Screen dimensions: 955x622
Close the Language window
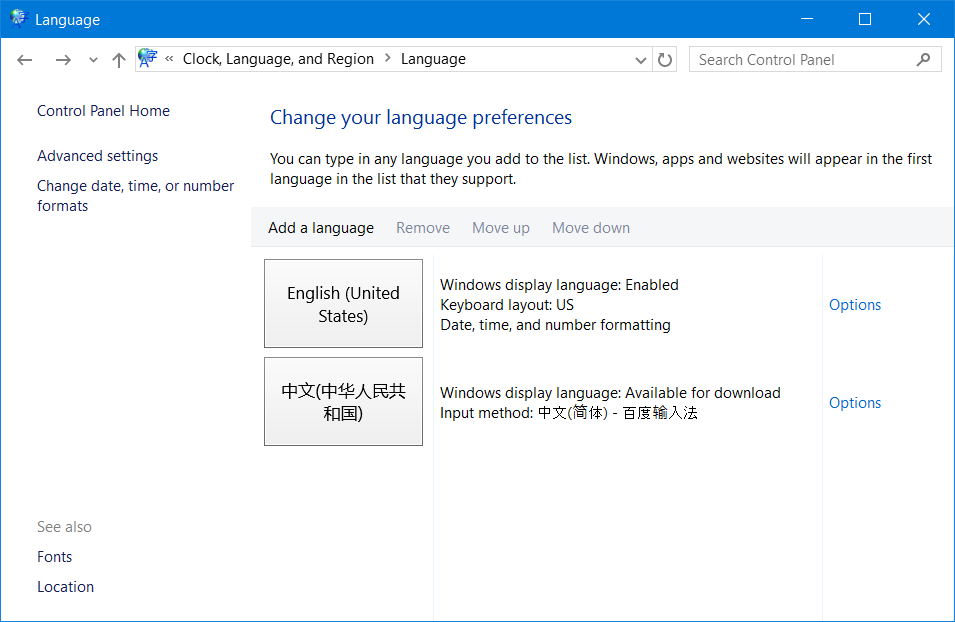click(x=923, y=19)
